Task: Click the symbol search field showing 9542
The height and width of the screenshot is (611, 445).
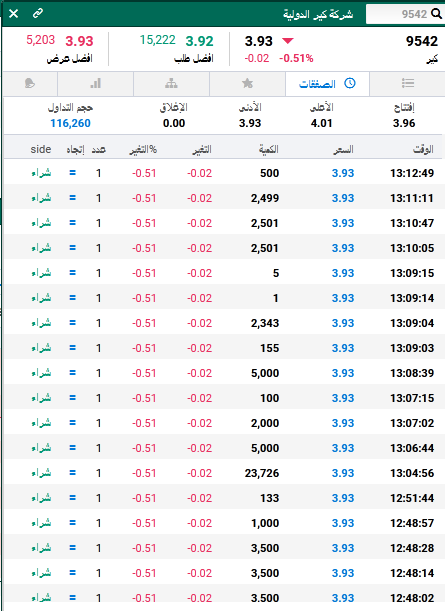Action: coord(404,14)
